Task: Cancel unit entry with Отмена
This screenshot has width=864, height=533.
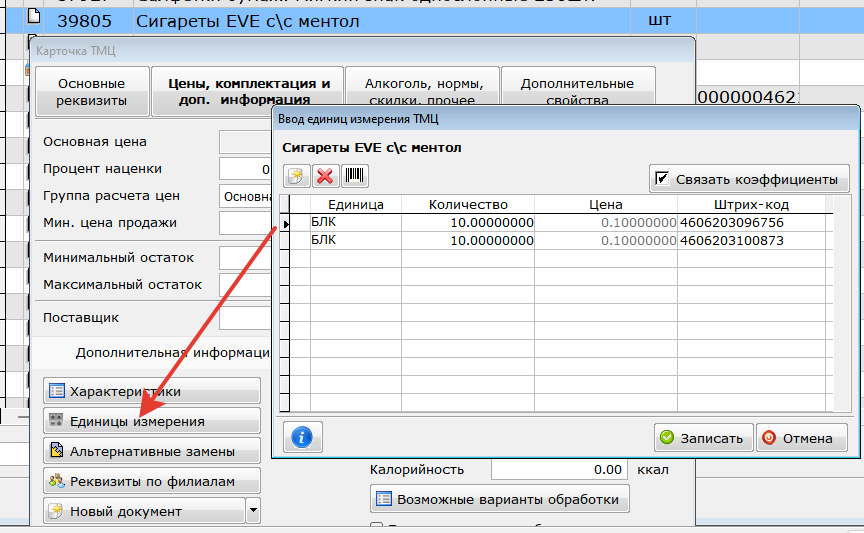Action: pyautogui.click(x=802, y=438)
